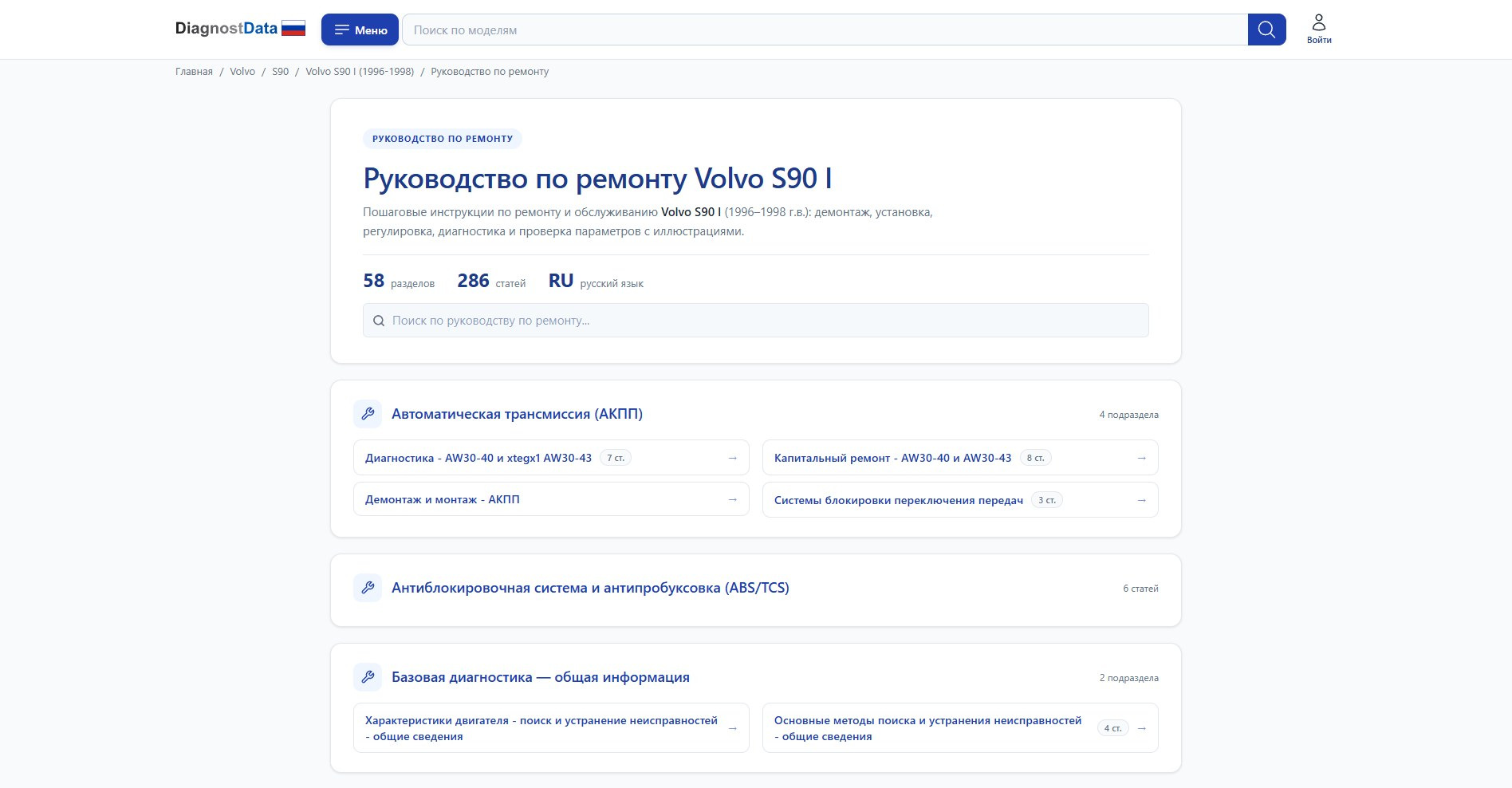Screen dimensions: 1512x788
Task: Open Демонтаж и монтаж - АКПП
Action: click(551, 499)
